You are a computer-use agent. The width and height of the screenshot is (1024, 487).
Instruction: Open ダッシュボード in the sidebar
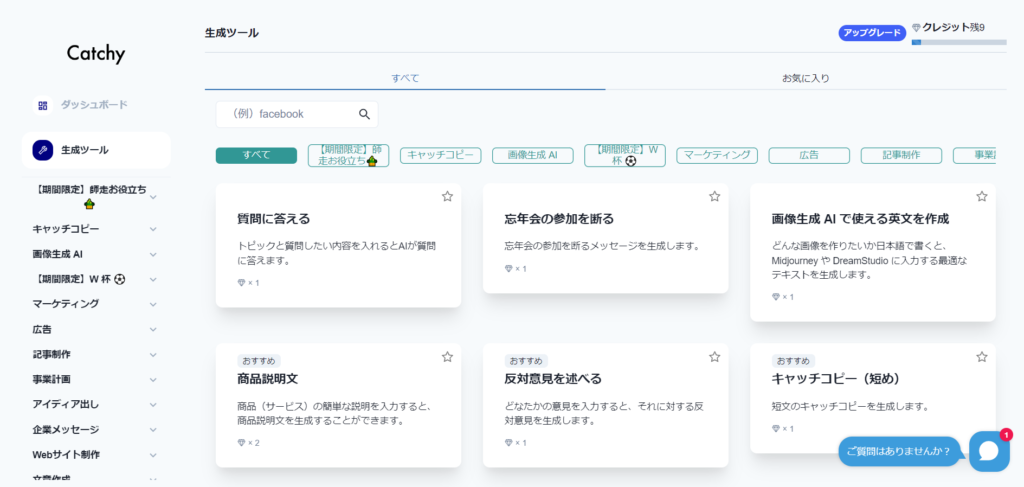[x=96, y=105]
